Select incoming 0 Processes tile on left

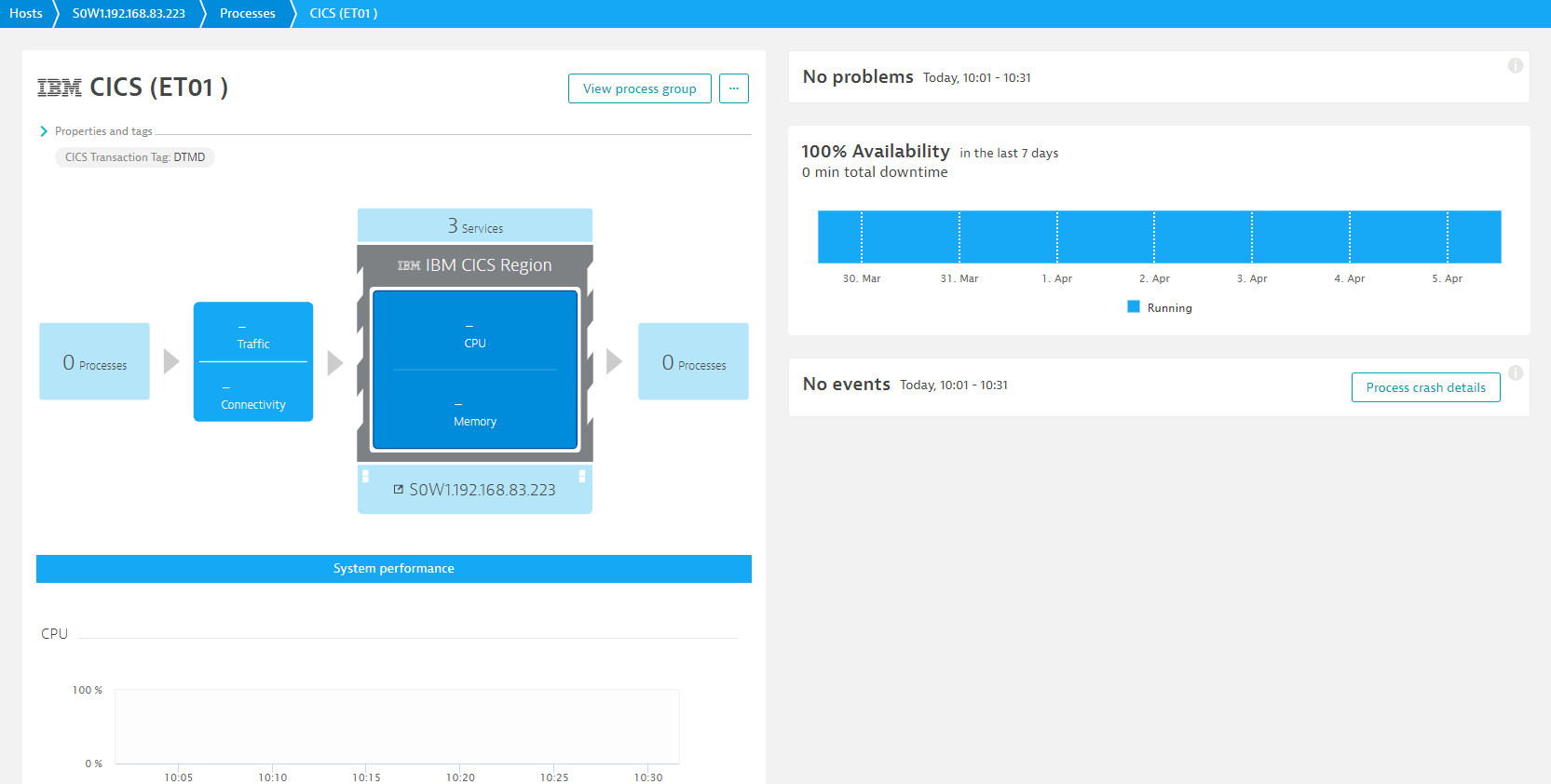click(94, 361)
